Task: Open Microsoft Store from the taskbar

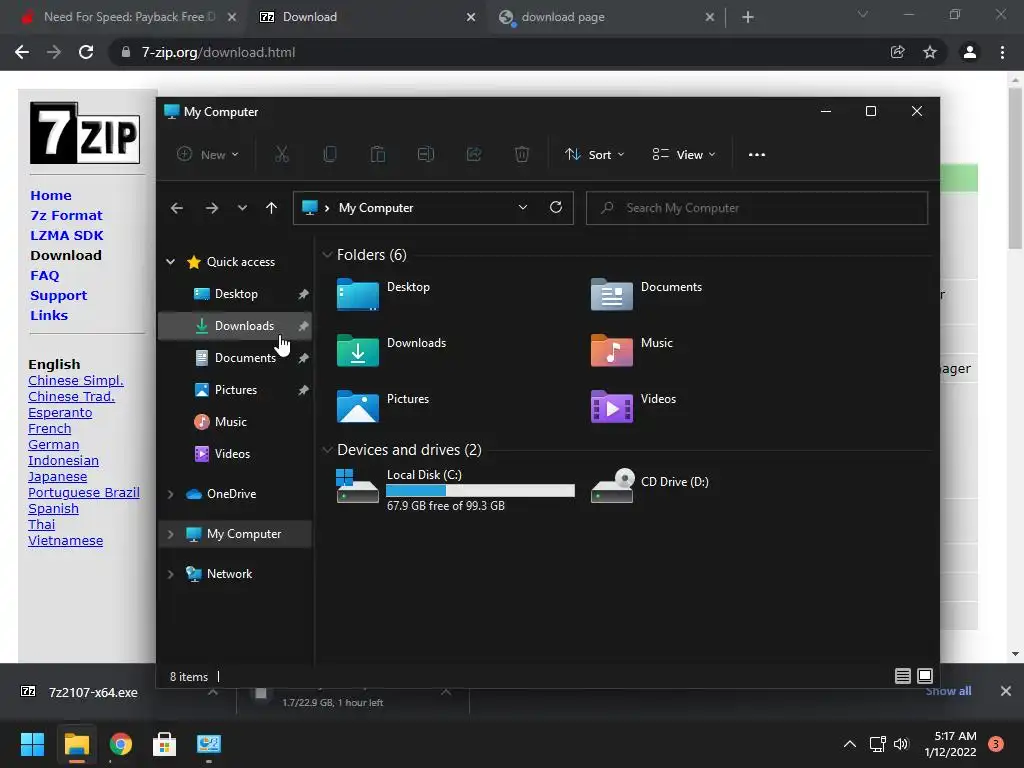Action: point(165,744)
